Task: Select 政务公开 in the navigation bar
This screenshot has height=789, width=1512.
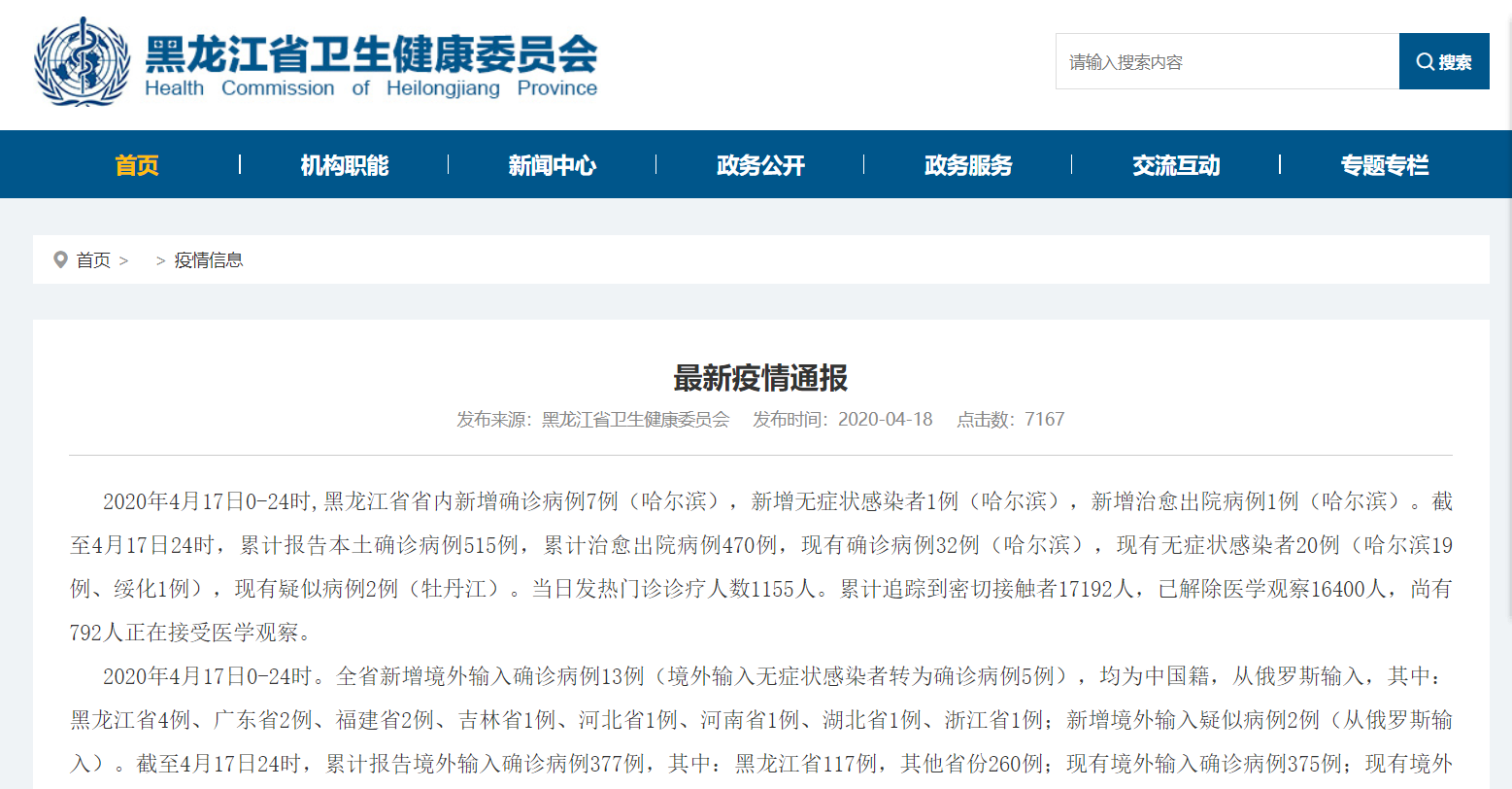Action: (760, 165)
